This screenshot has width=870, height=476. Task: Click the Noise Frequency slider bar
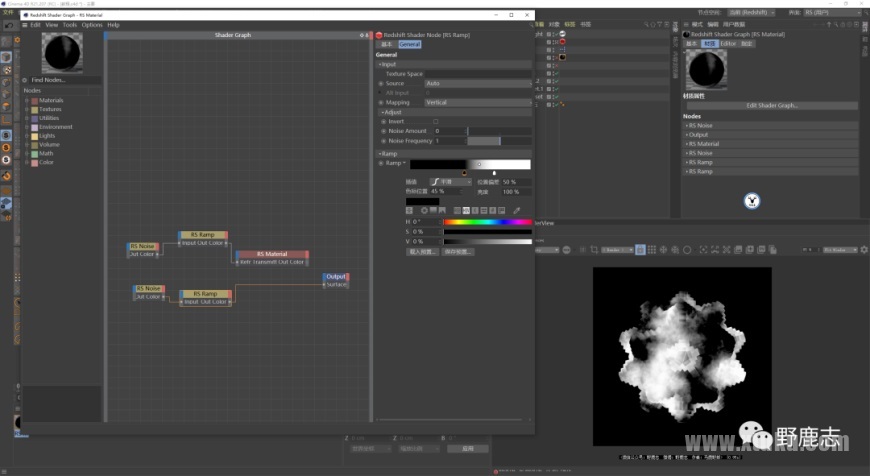pos(499,141)
